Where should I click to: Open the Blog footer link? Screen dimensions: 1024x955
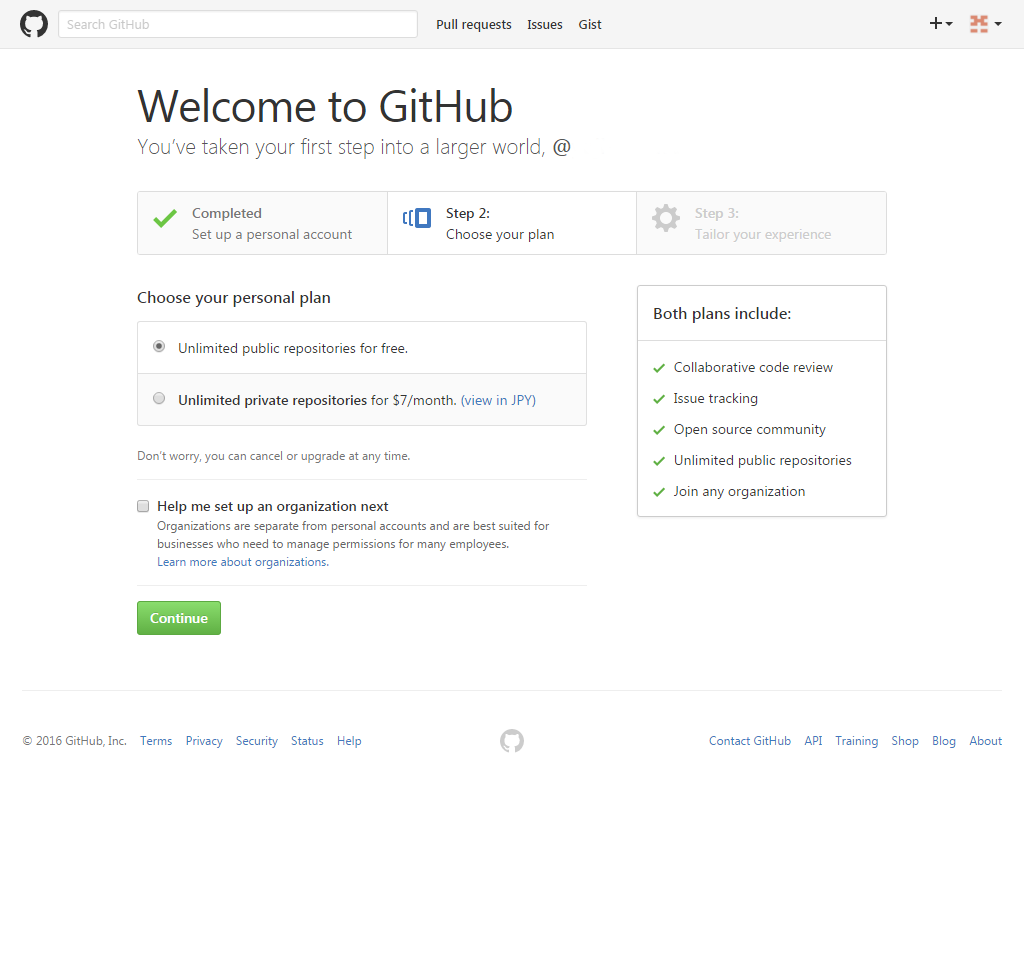[x=944, y=741]
